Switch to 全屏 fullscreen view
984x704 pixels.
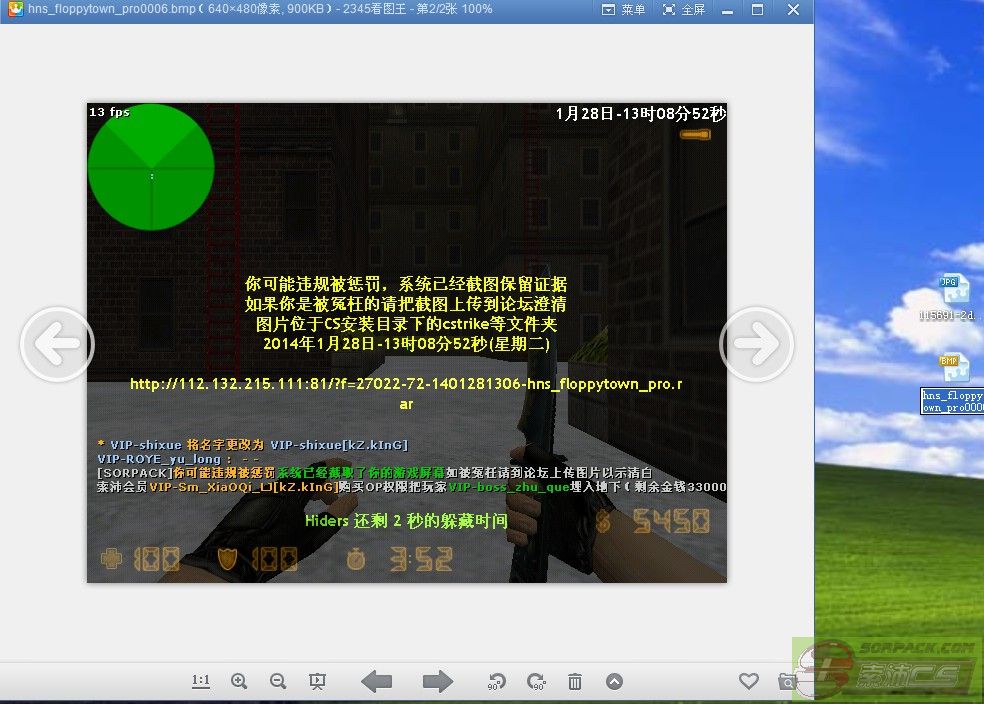click(684, 9)
